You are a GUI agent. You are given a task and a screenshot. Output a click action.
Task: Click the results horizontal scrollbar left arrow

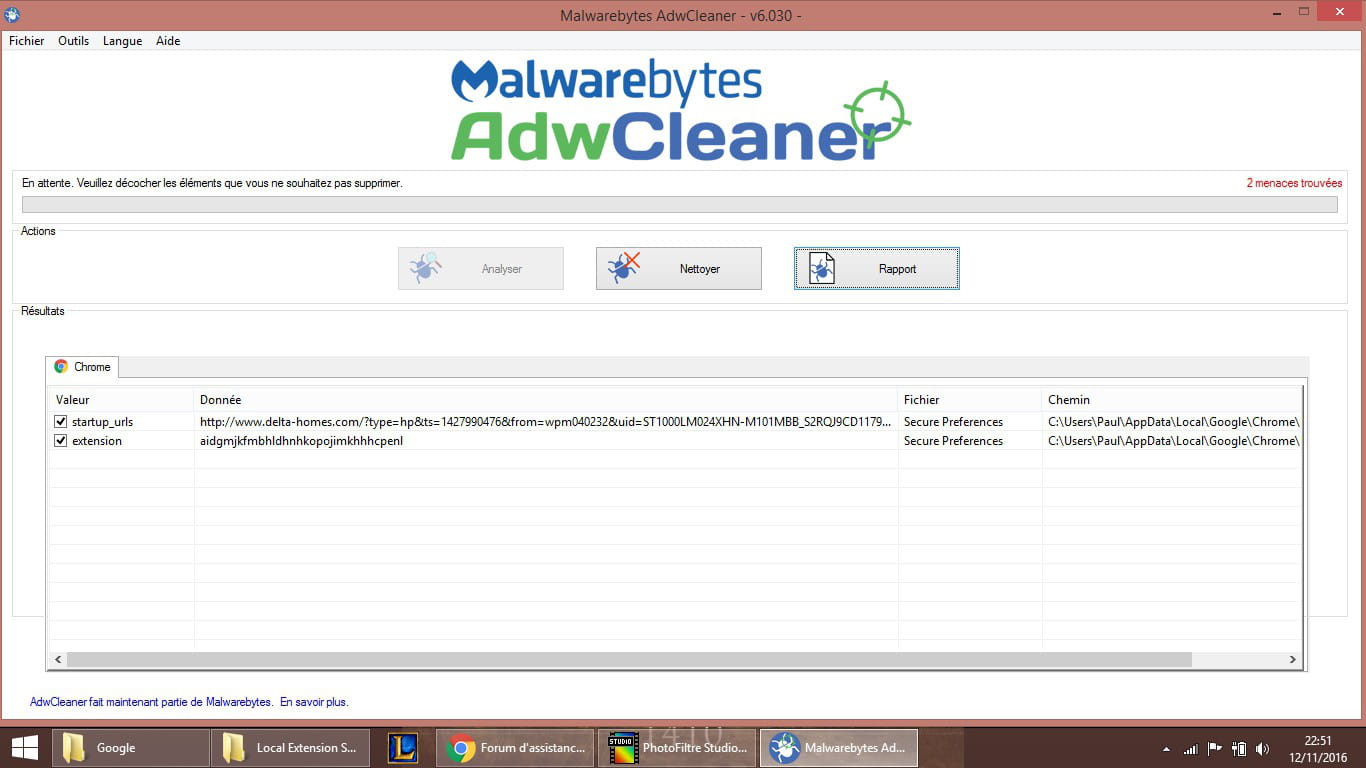coord(58,659)
